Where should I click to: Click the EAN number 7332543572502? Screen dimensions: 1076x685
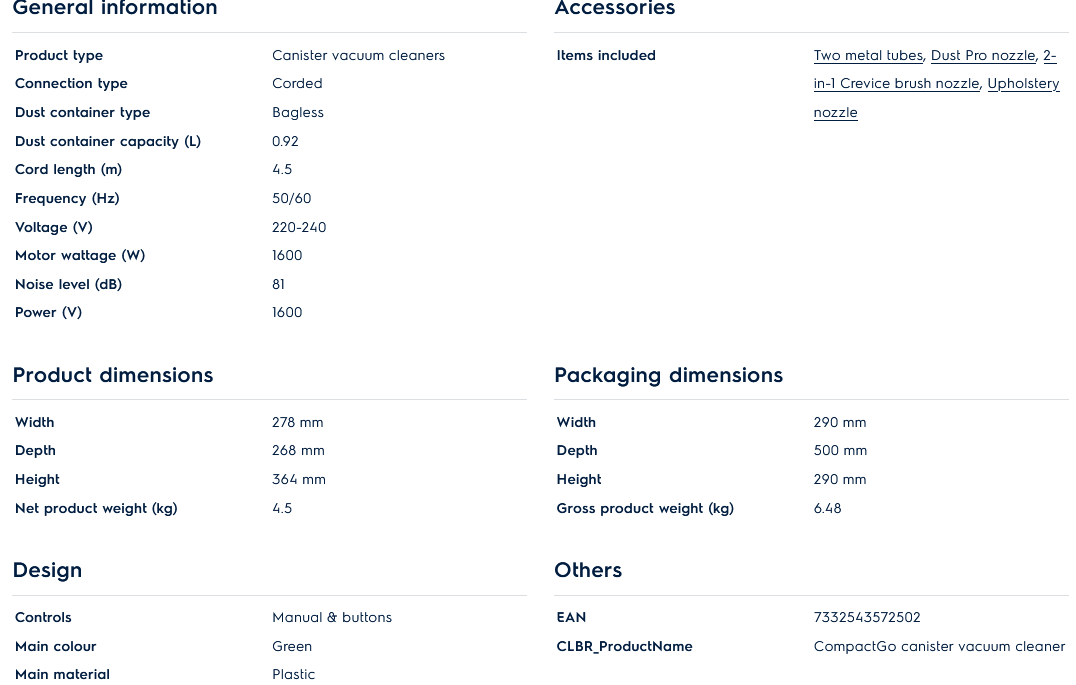pyautogui.click(x=867, y=618)
